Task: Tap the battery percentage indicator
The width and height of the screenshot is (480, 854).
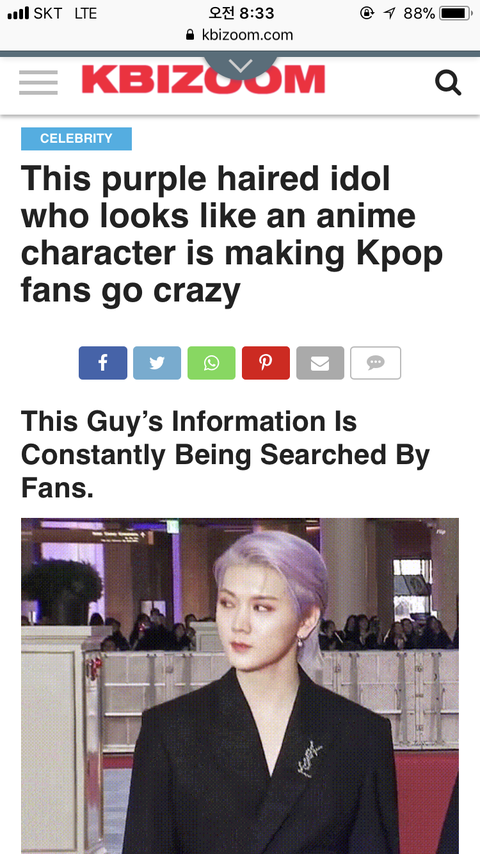Action: click(420, 13)
